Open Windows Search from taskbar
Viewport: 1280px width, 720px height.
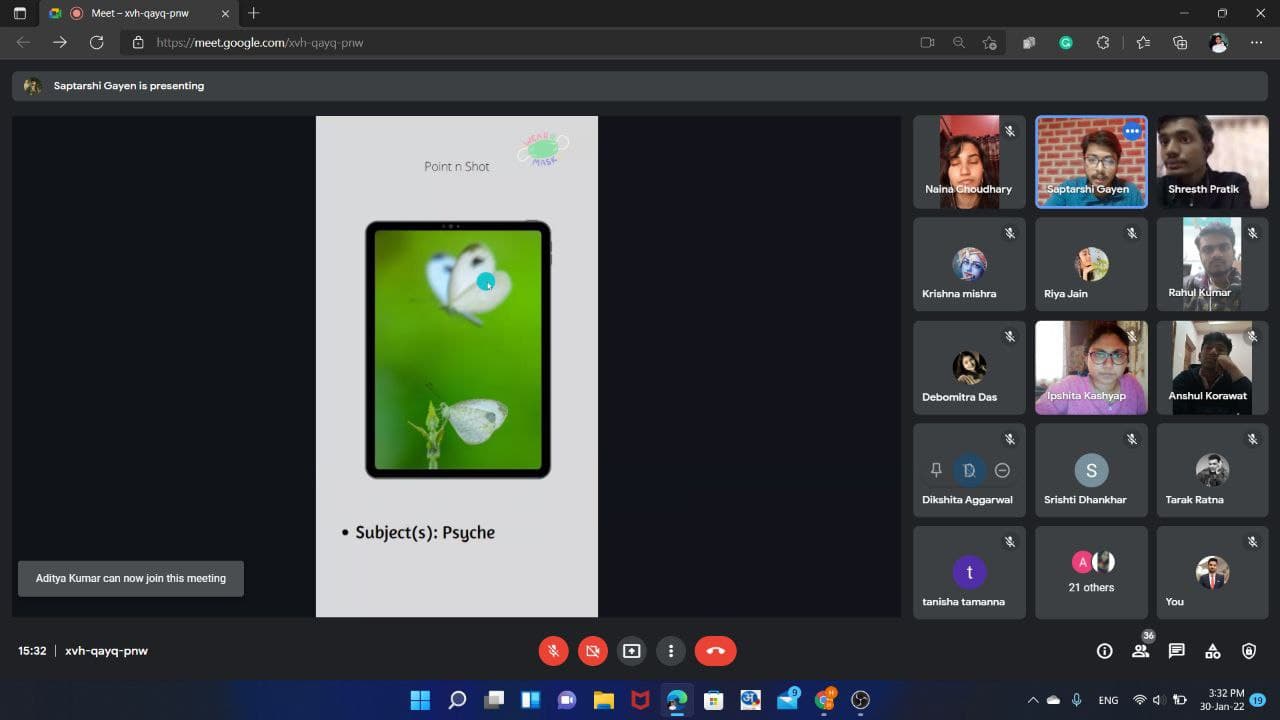pos(457,700)
